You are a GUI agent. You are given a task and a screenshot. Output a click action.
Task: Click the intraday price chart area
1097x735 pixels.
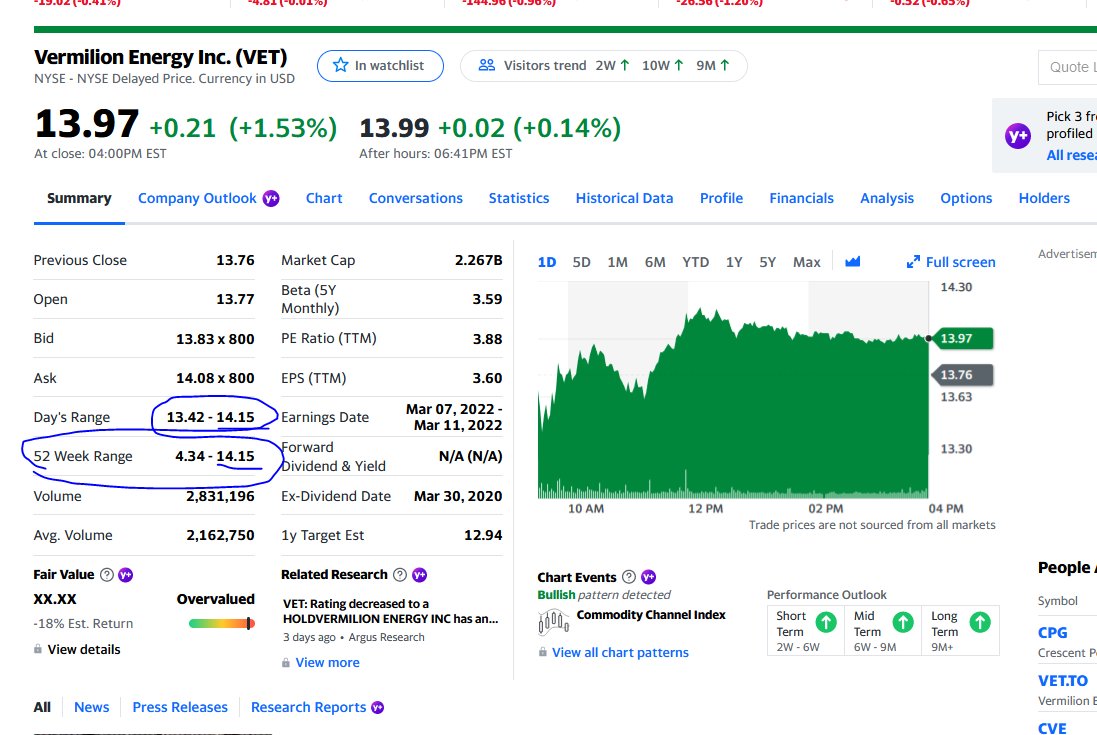[x=732, y=390]
